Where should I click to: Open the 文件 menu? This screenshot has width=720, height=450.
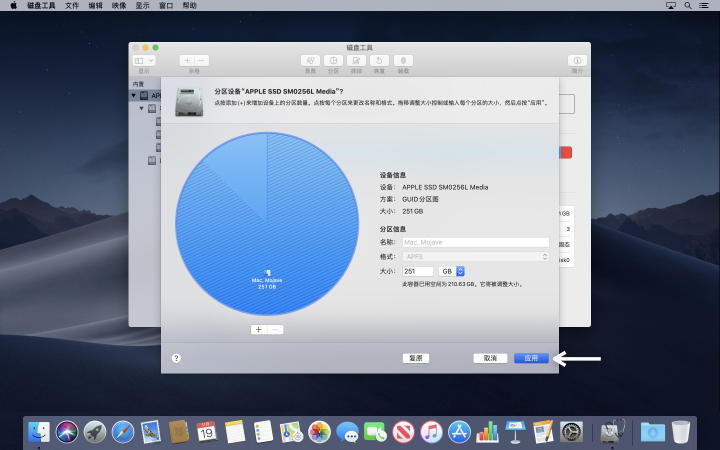pos(72,6)
